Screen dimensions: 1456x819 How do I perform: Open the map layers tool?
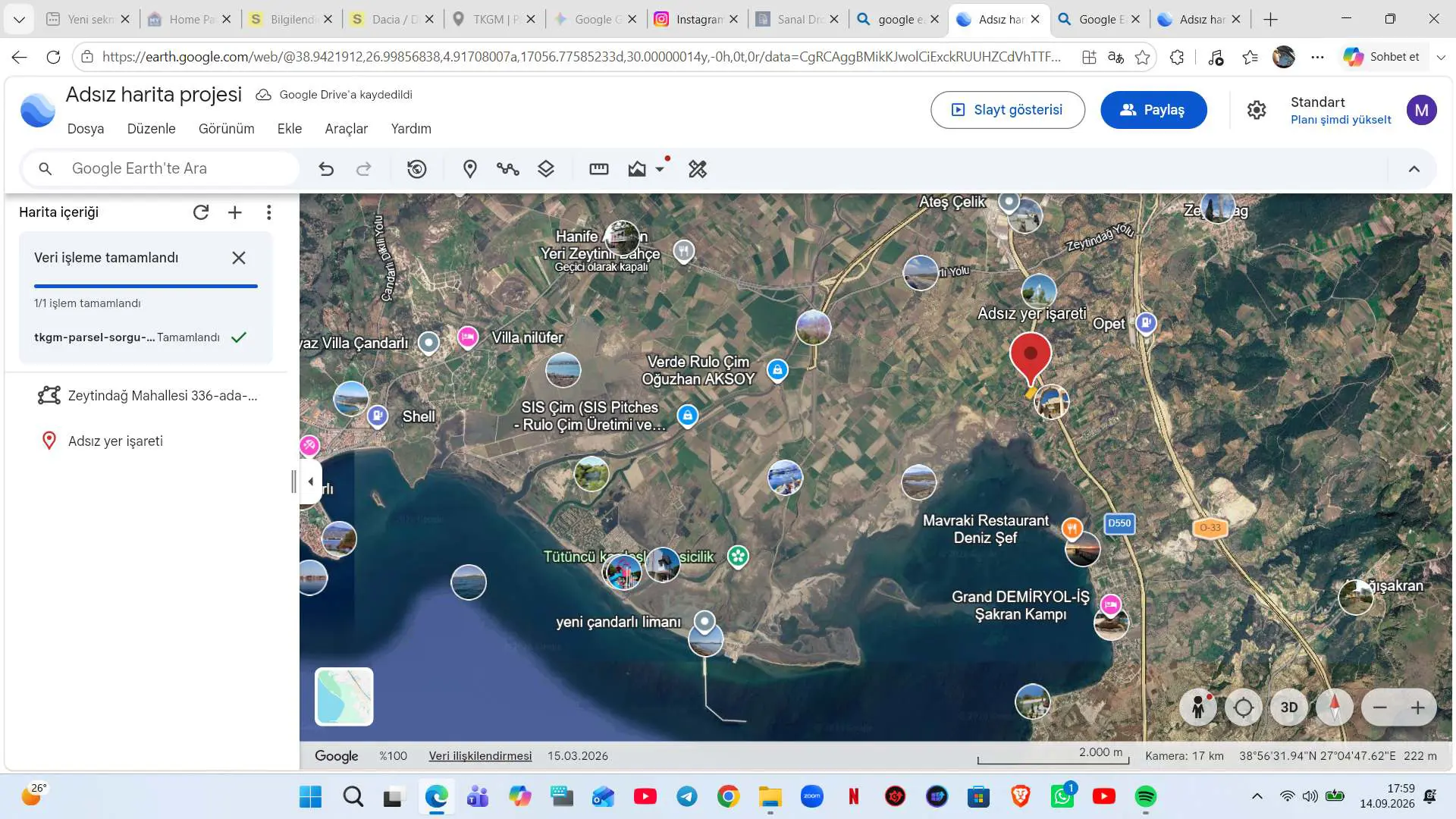tap(546, 169)
